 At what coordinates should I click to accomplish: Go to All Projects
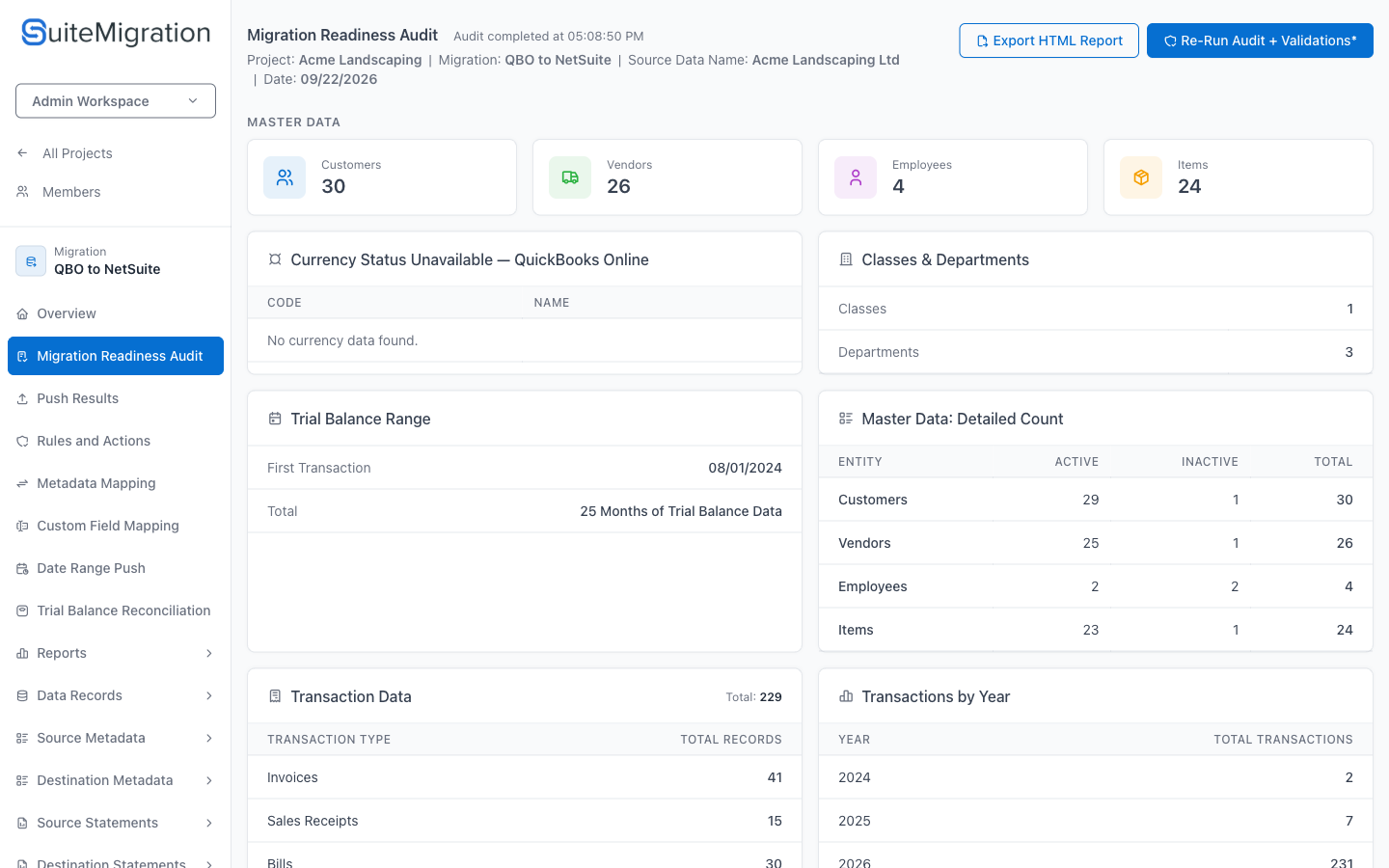pos(77,153)
